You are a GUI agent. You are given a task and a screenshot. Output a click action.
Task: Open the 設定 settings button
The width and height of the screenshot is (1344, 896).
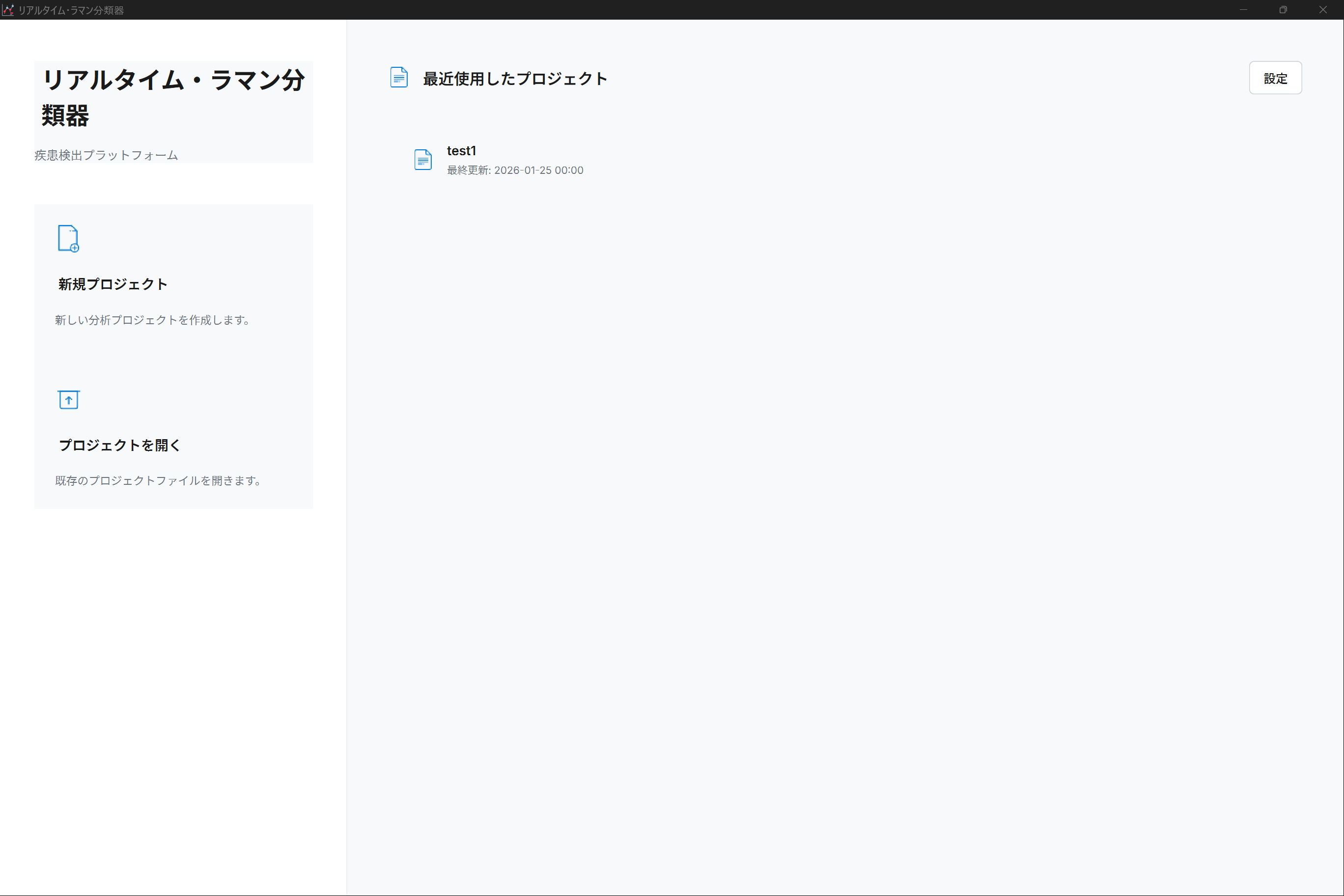1275,78
